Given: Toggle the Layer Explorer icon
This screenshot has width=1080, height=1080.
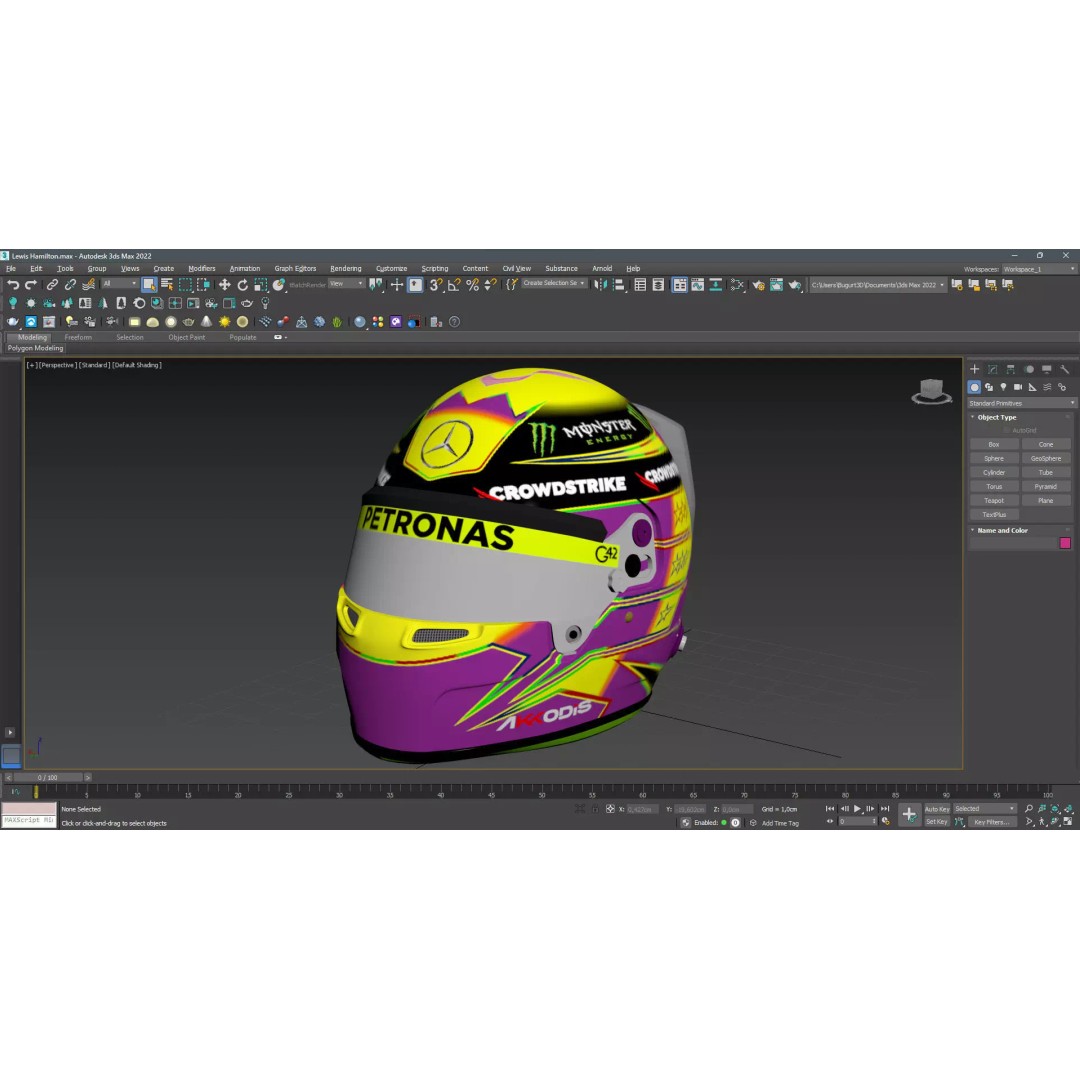Looking at the screenshot, I should [x=658, y=284].
